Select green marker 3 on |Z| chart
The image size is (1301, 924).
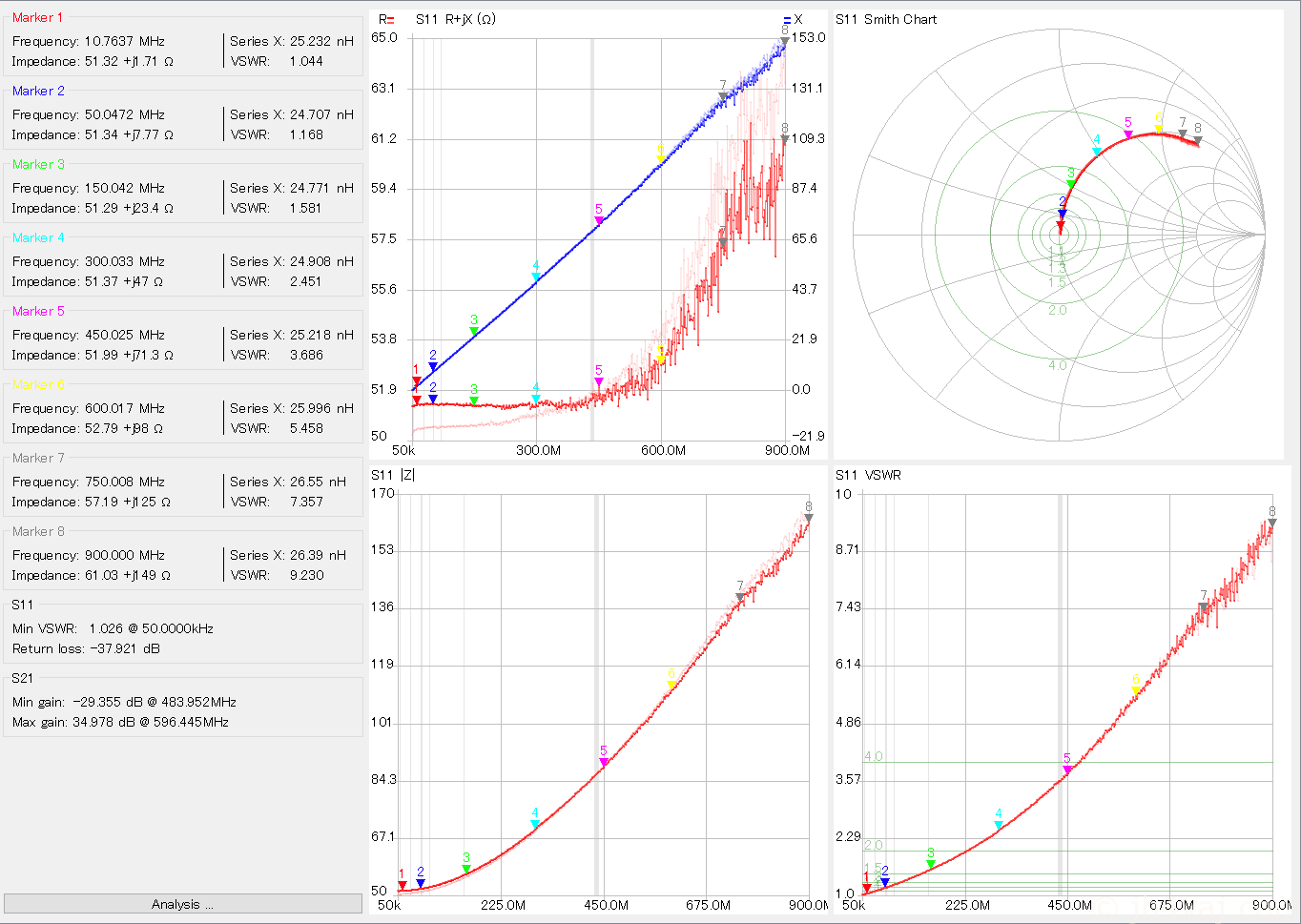pos(466,869)
